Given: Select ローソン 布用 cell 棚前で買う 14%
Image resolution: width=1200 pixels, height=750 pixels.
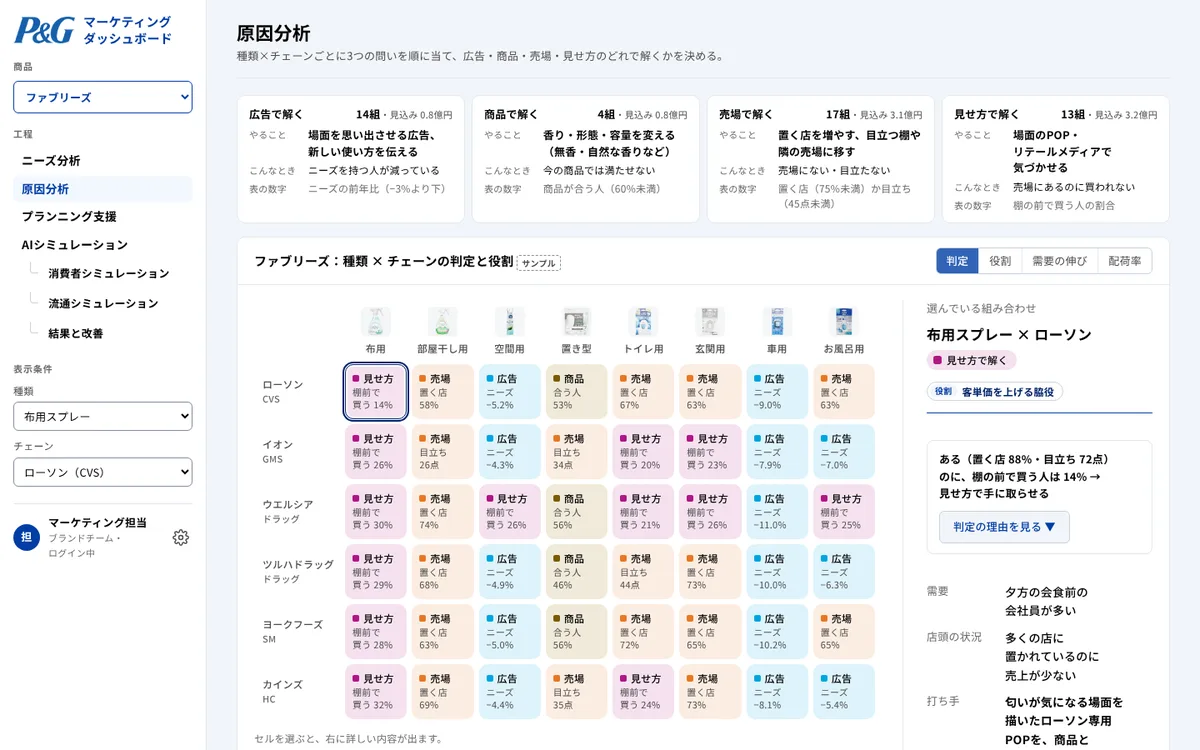Looking at the screenshot, I should [376, 392].
